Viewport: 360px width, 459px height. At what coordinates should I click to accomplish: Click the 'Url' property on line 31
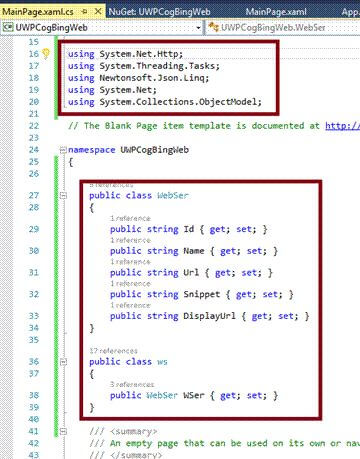click(x=191, y=273)
